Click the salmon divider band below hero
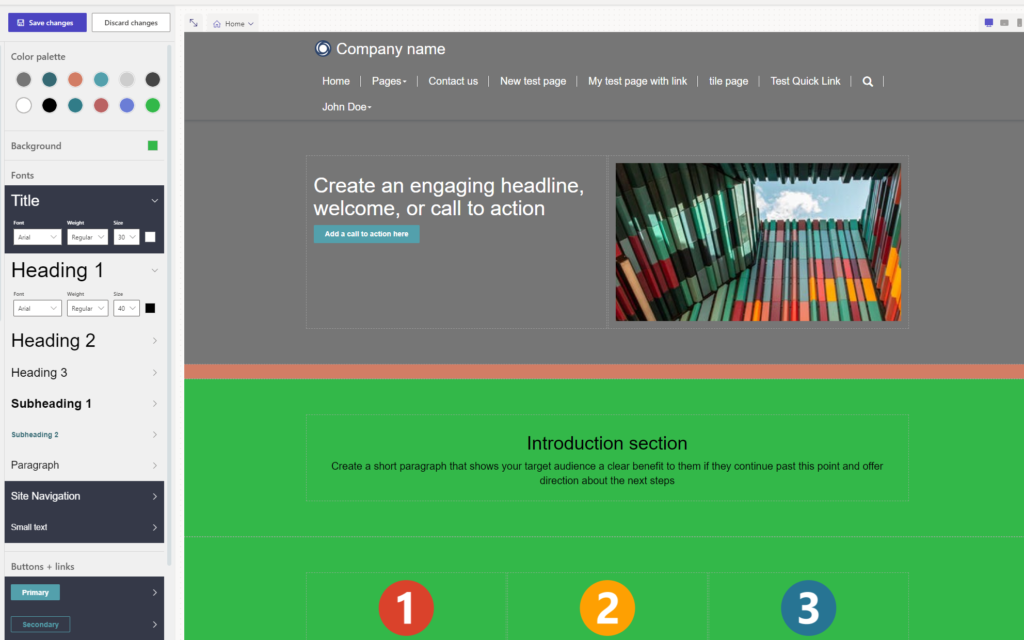 tap(604, 372)
